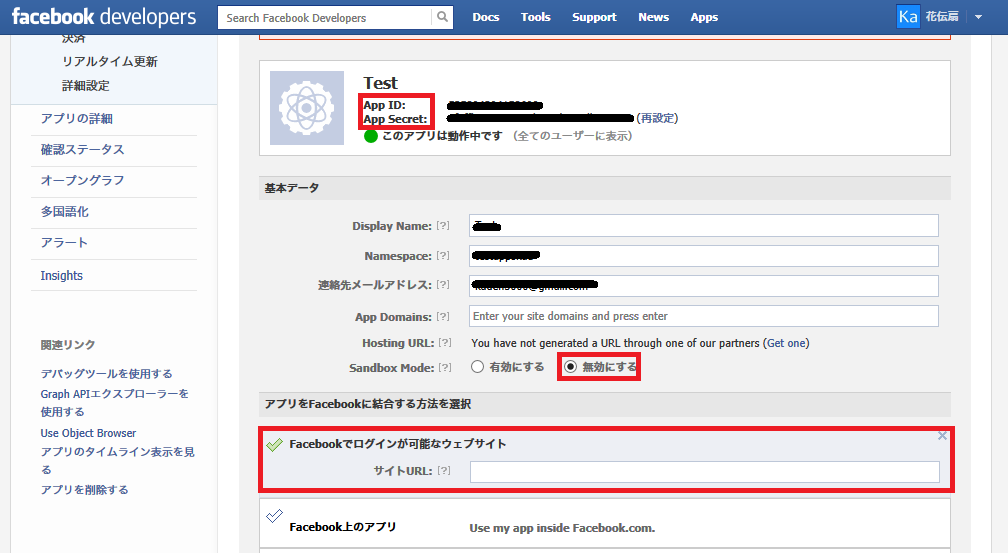1008x553 pixels.
Task: Click the help [?] next to Namespace
Action: tap(443, 256)
